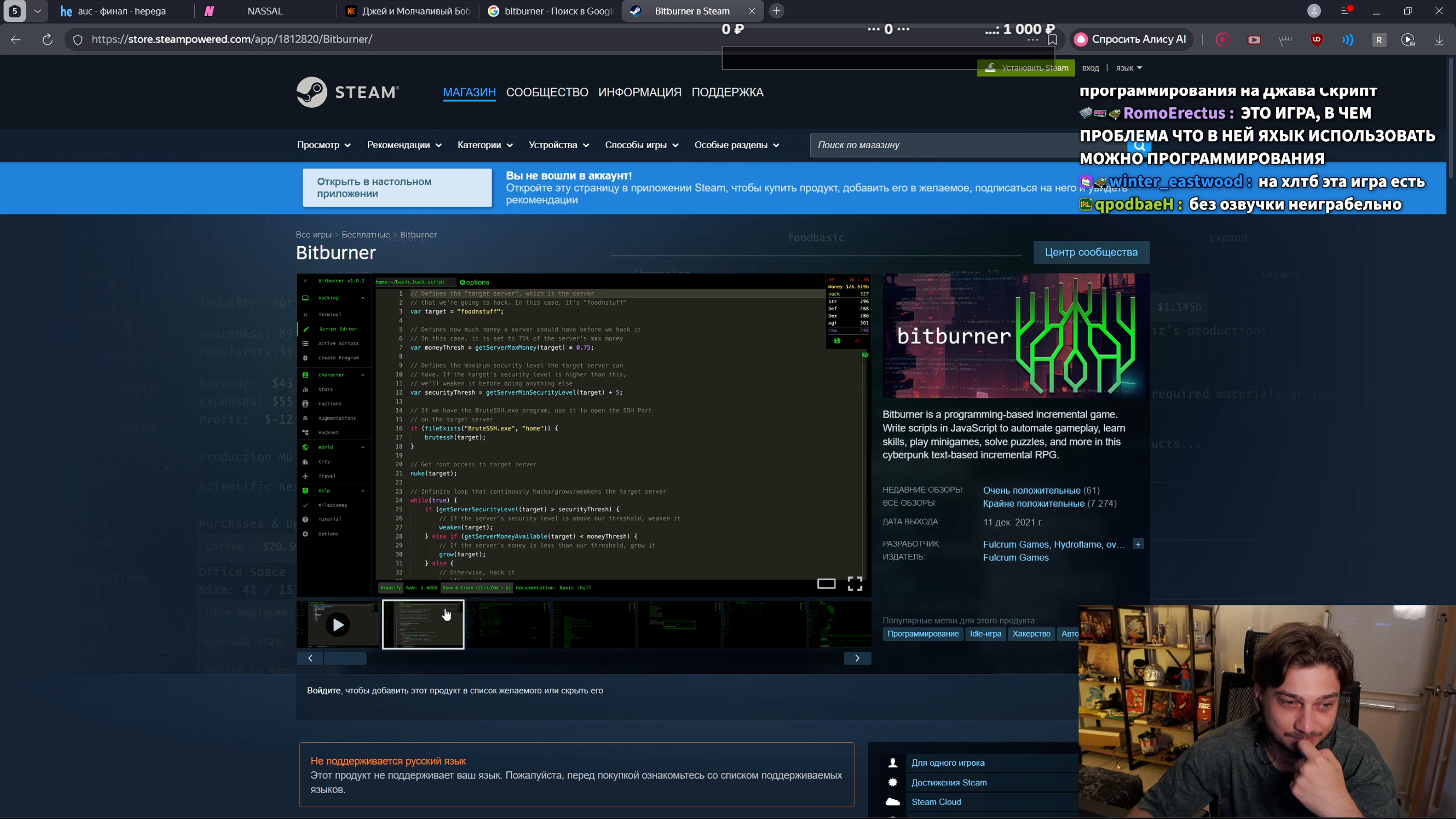Open the СООБЩЕСТВО menu
The width and height of the screenshot is (1456, 819).
click(547, 92)
